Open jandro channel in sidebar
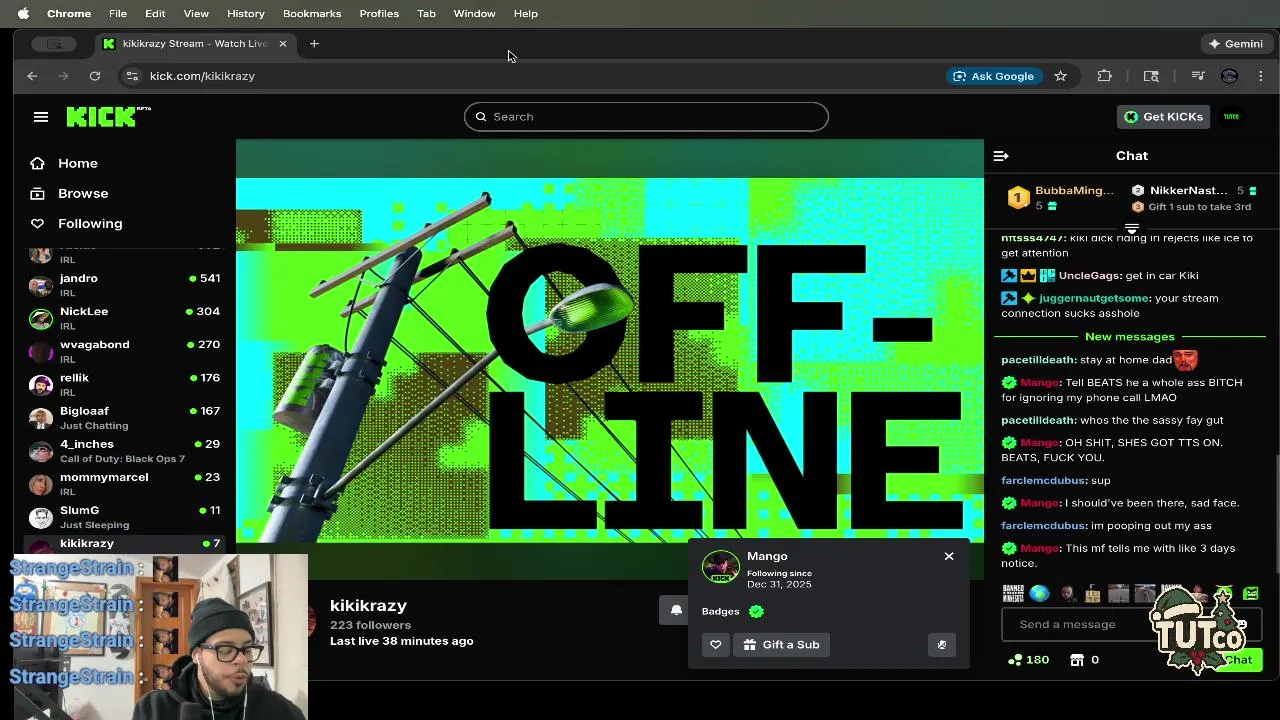The height and width of the screenshot is (720, 1280). pyautogui.click(x=125, y=285)
